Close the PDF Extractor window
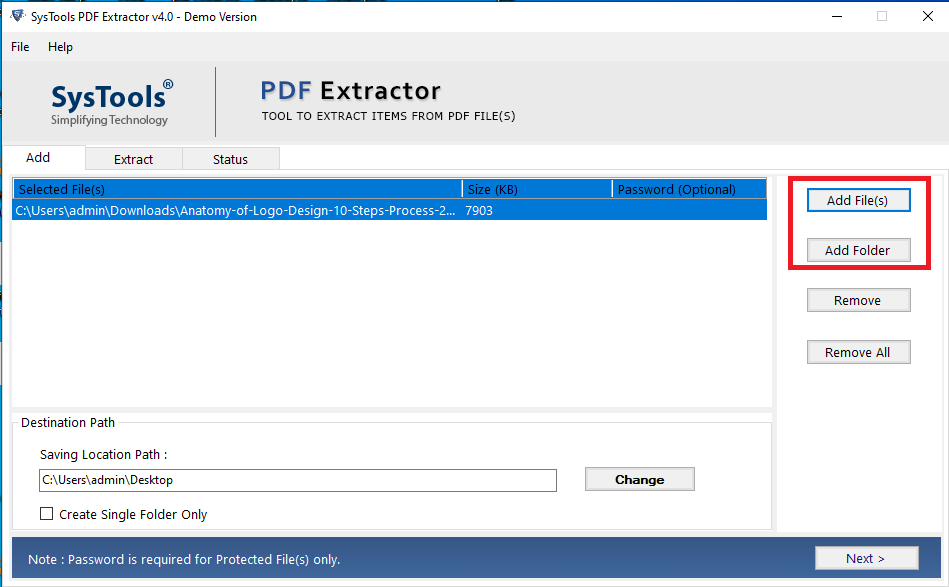 (x=927, y=16)
